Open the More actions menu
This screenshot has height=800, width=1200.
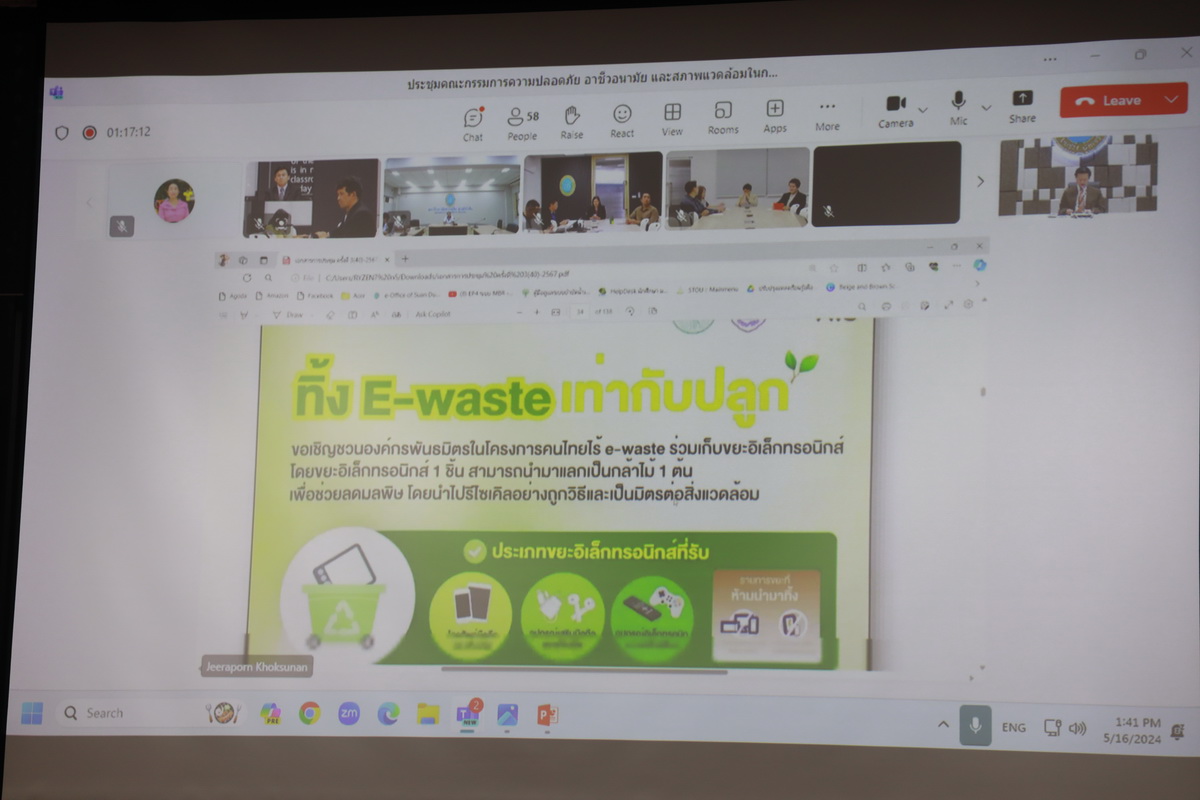pyautogui.click(x=827, y=116)
